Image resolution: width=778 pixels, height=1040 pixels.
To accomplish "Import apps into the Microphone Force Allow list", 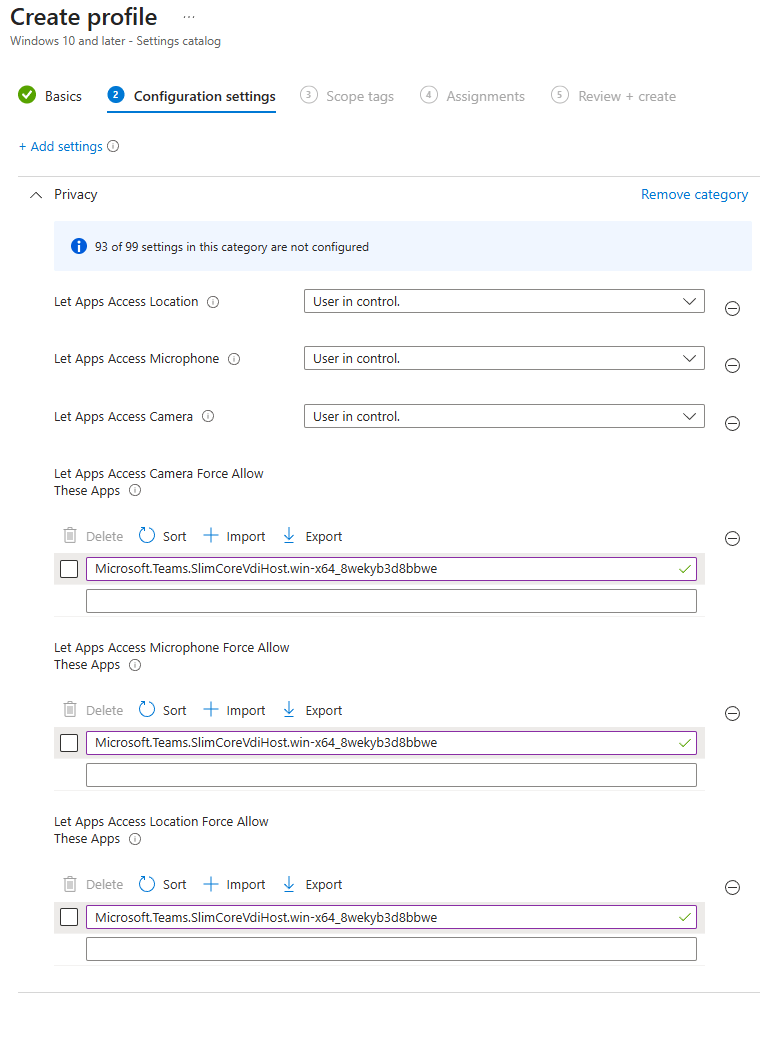I will (235, 710).
